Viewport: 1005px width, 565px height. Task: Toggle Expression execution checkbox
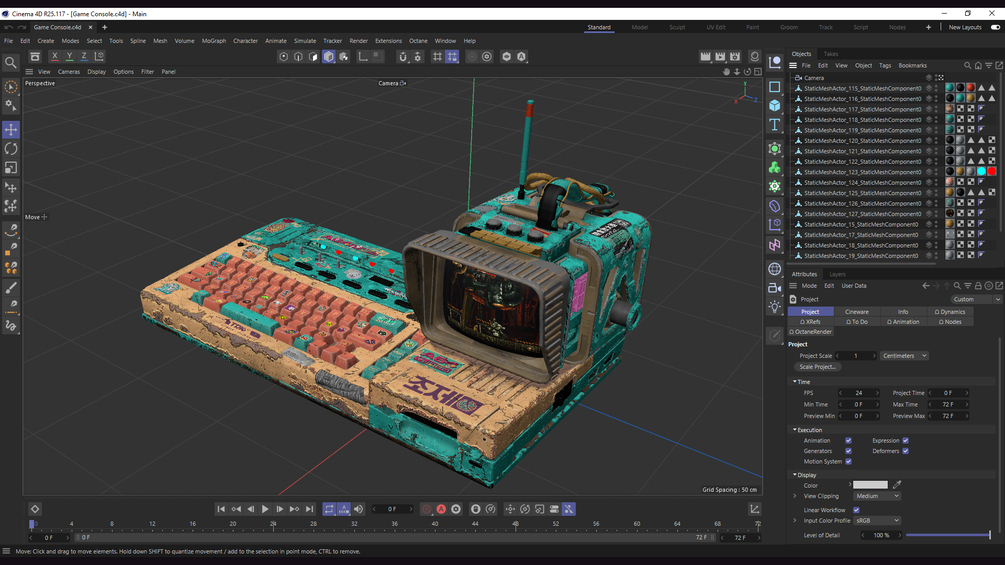(x=905, y=441)
